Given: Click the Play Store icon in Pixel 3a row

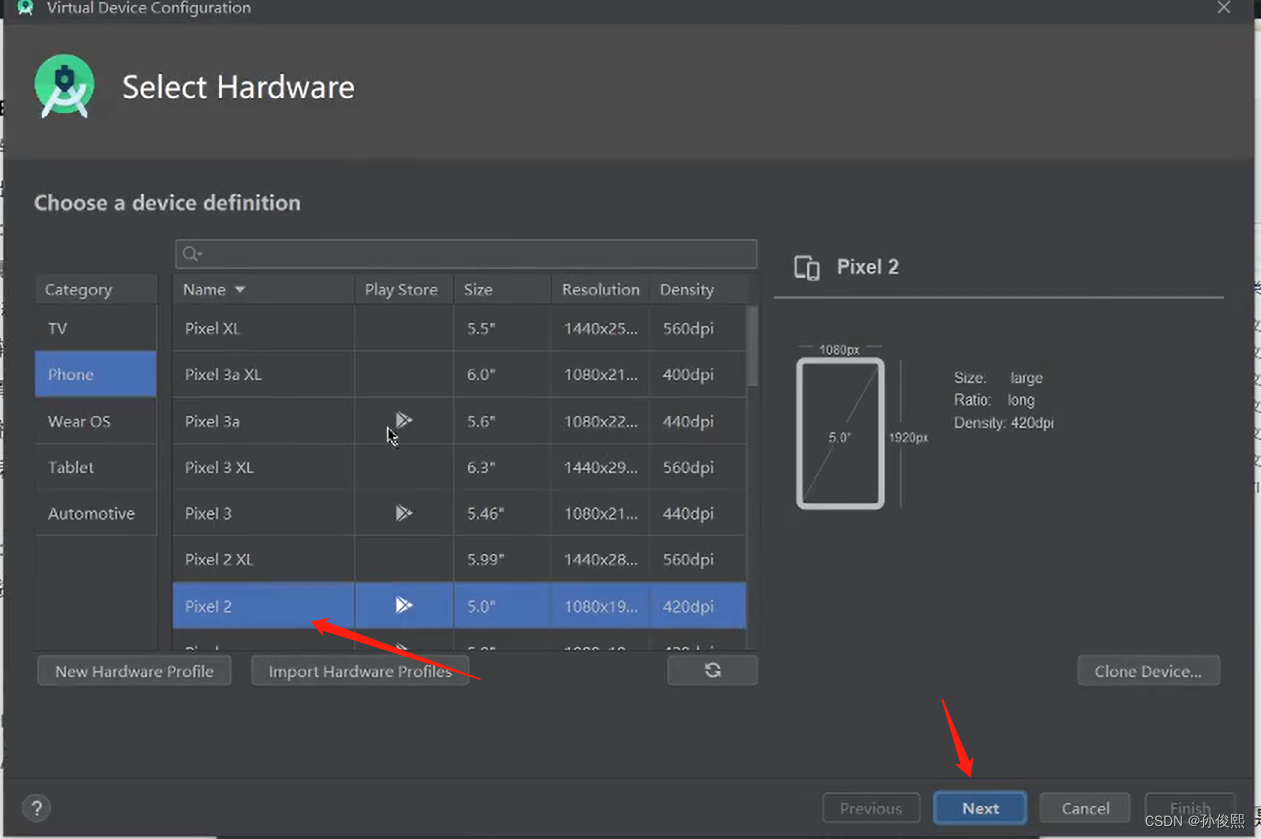Looking at the screenshot, I should (x=403, y=420).
